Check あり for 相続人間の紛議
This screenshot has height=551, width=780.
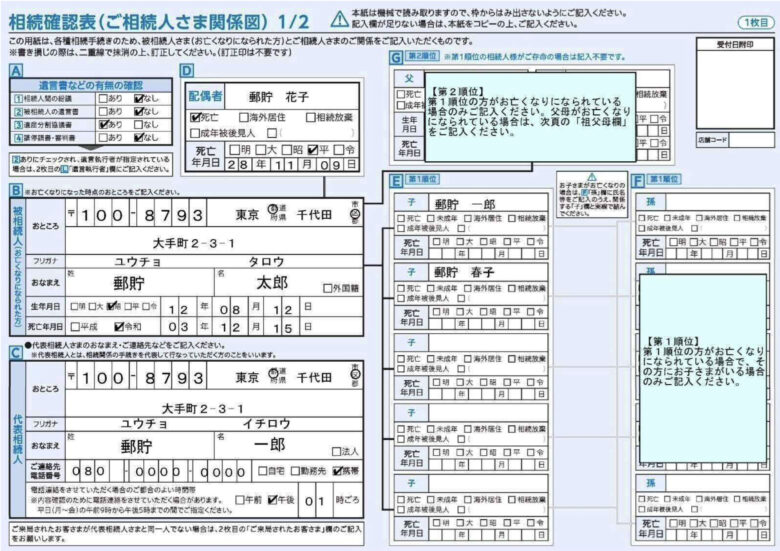[103, 98]
